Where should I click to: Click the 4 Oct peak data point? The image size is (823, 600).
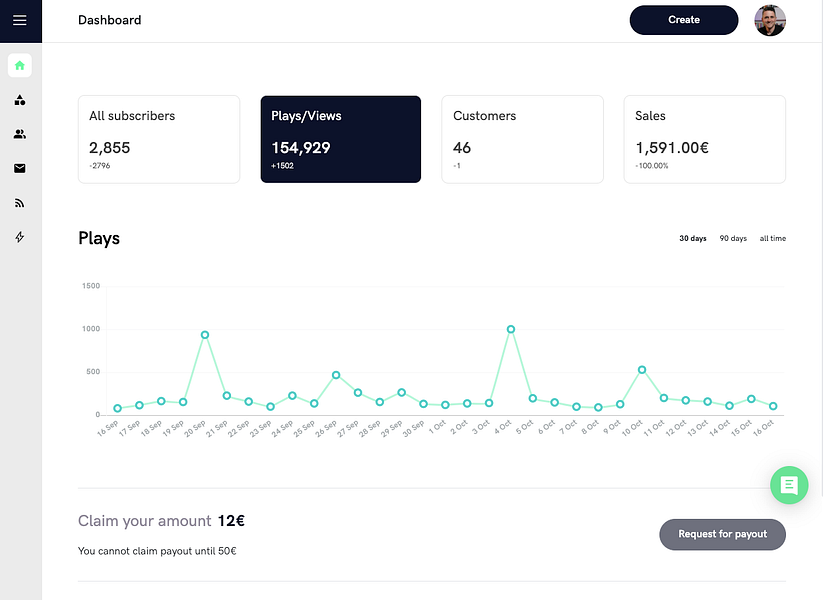(511, 329)
